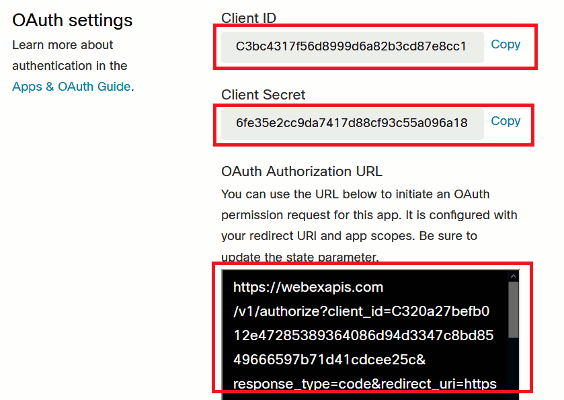Click the response_type=code line in URL box
The height and width of the screenshot is (400, 564).
pos(365,384)
